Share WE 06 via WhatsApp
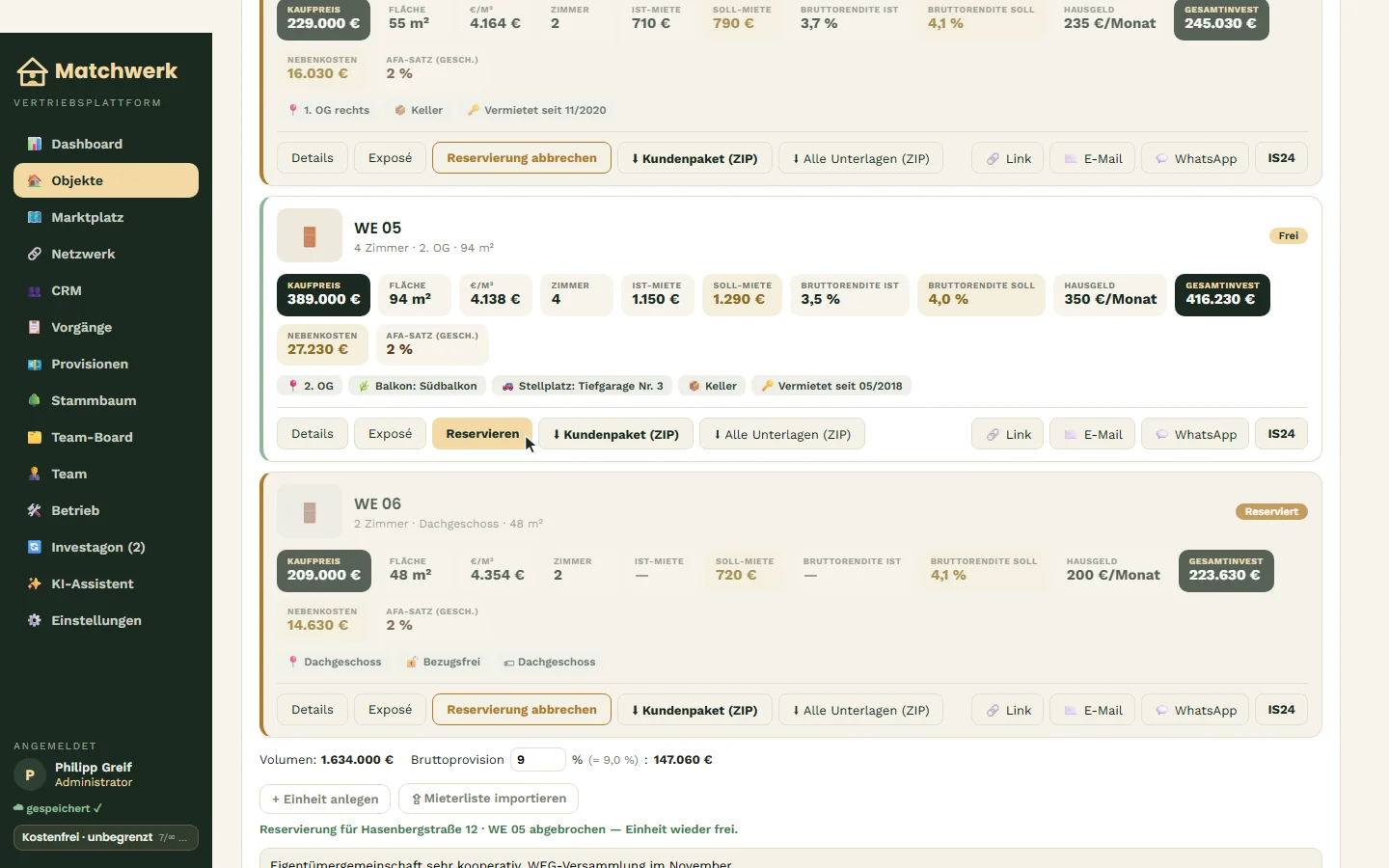 pyautogui.click(x=1195, y=710)
